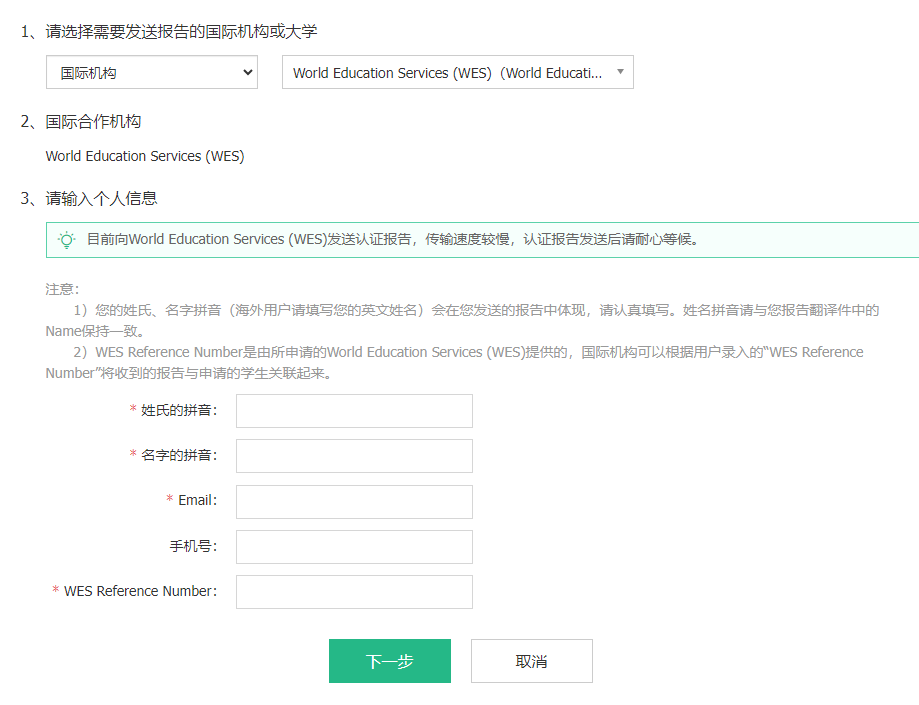The width and height of the screenshot is (919, 705).
Task: Click the small arrow on the WES selector
Action: 620,72
